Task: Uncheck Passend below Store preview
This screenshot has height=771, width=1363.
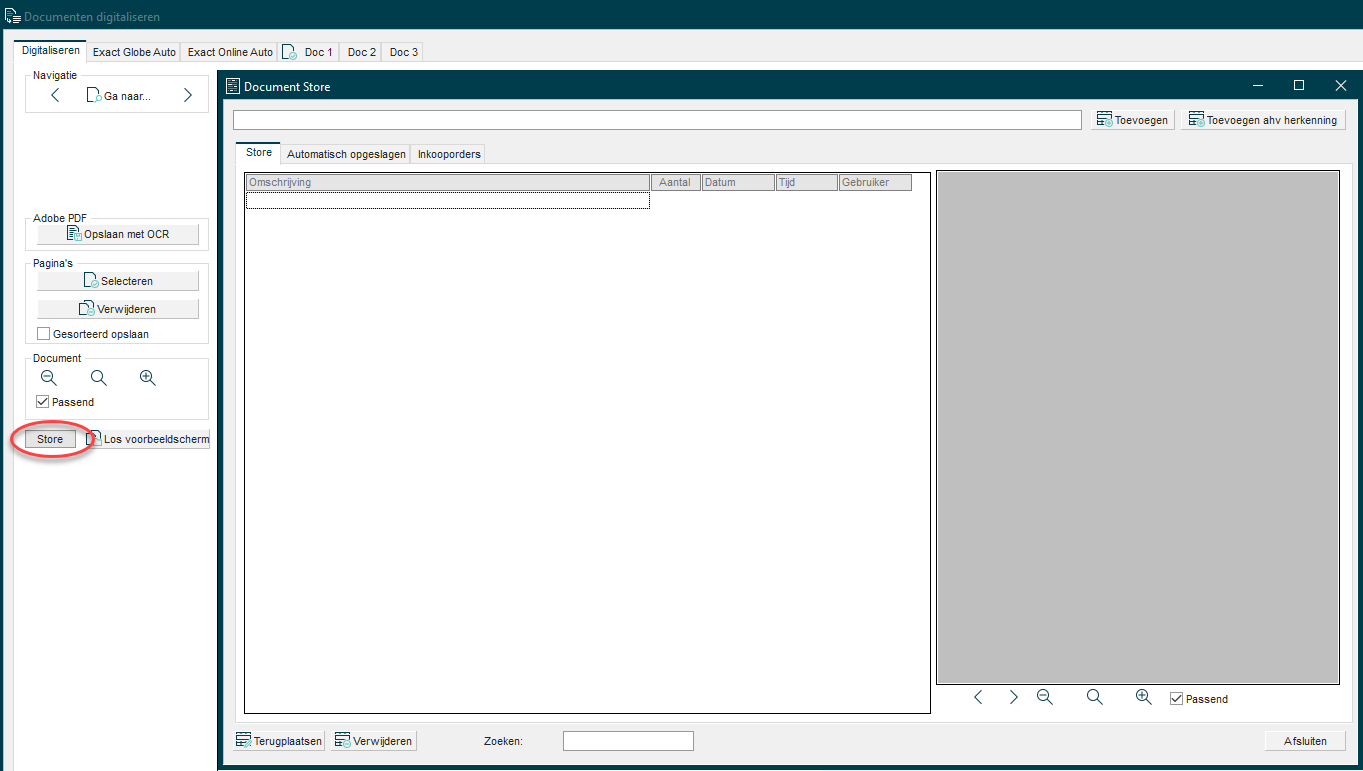Action: coord(1176,699)
